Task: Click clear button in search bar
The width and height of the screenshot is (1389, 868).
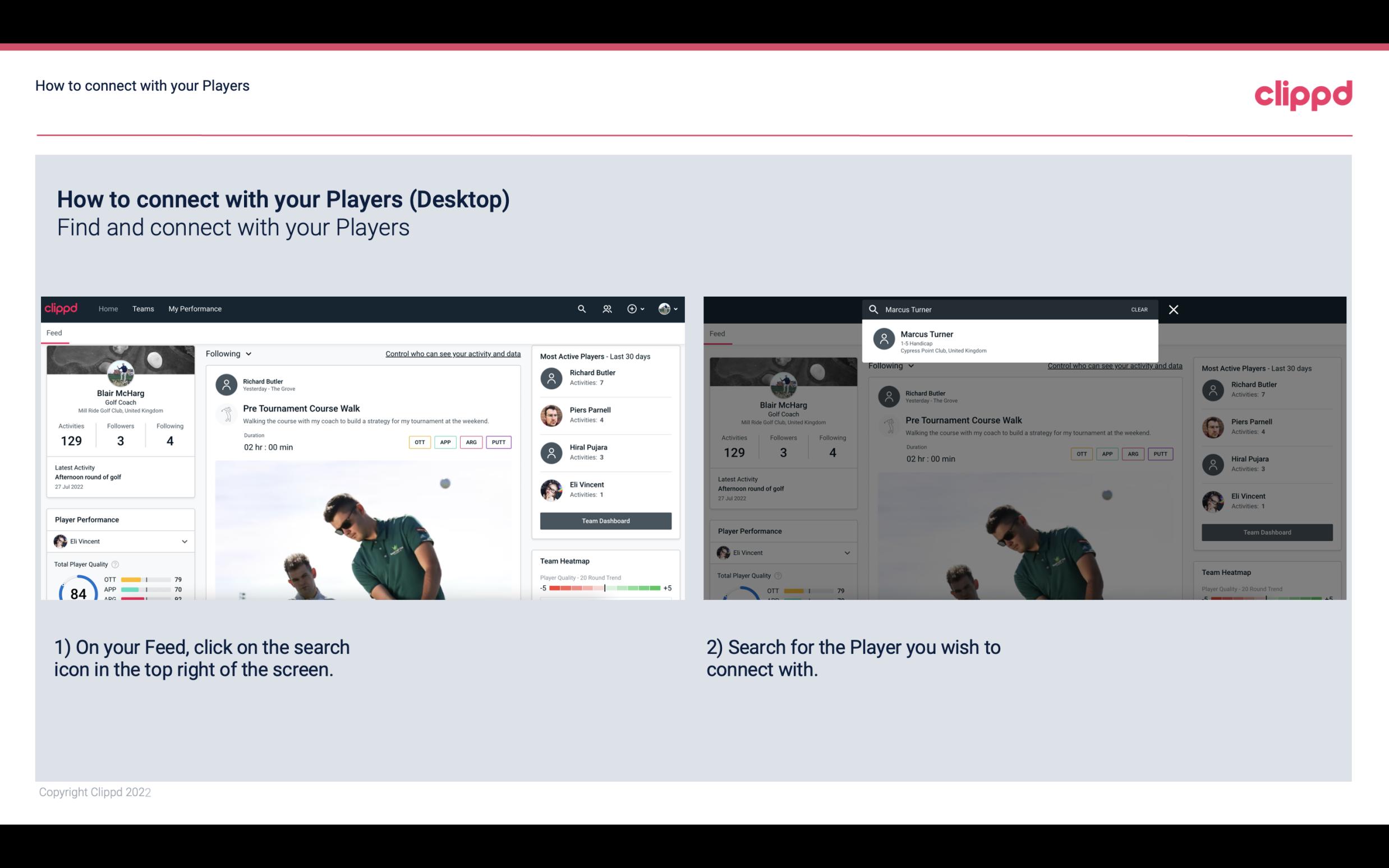Action: [x=1139, y=309]
